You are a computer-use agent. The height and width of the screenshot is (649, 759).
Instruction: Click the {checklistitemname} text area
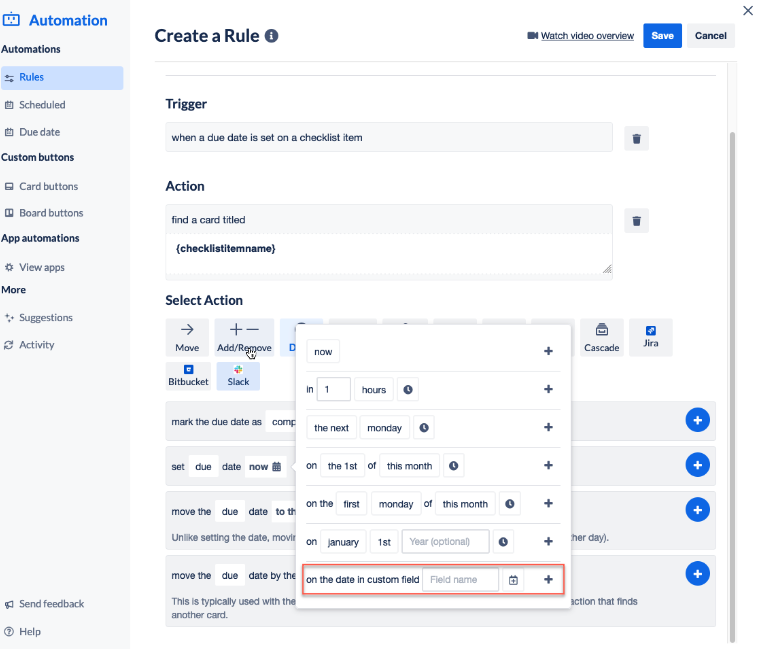click(389, 255)
